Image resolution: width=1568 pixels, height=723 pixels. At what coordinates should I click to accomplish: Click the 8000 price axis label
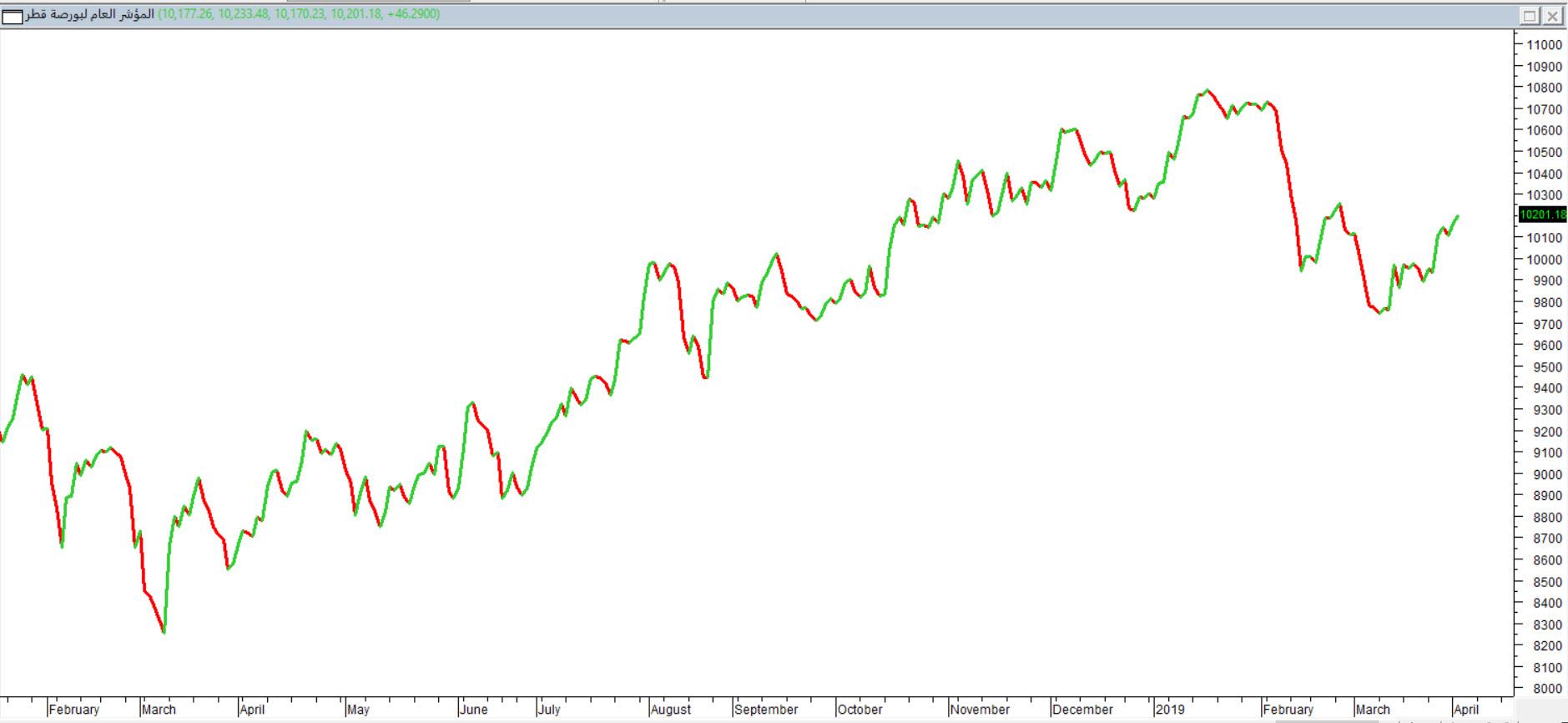coord(1546,689)
